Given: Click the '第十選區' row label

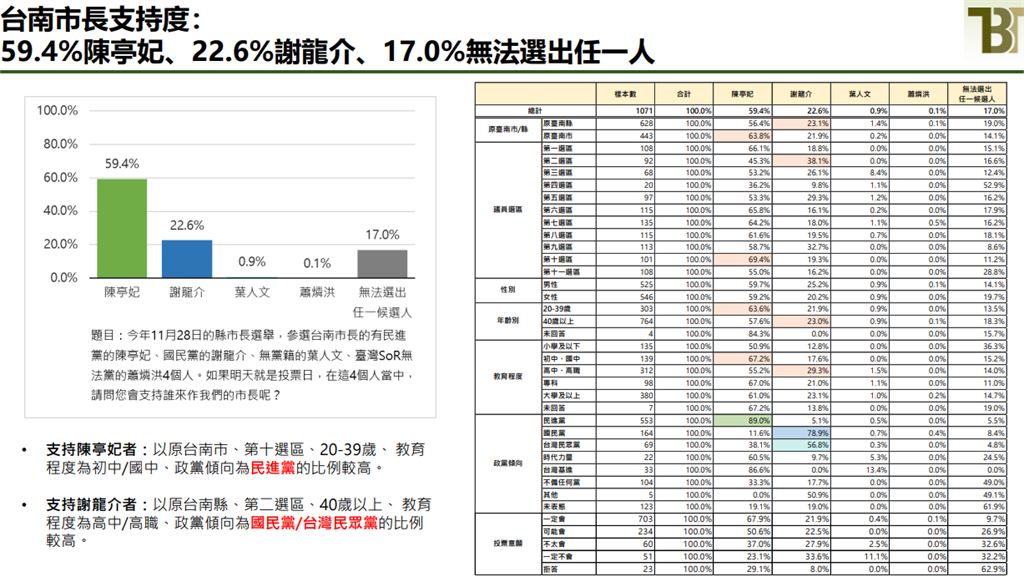Looking at the screenshot, I should 558,260.
